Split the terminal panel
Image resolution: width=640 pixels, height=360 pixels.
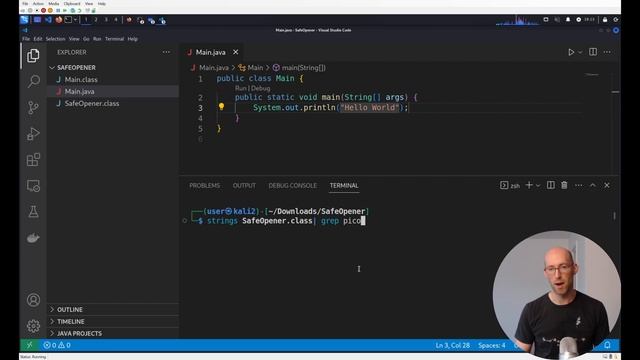[x=551, y=185]
